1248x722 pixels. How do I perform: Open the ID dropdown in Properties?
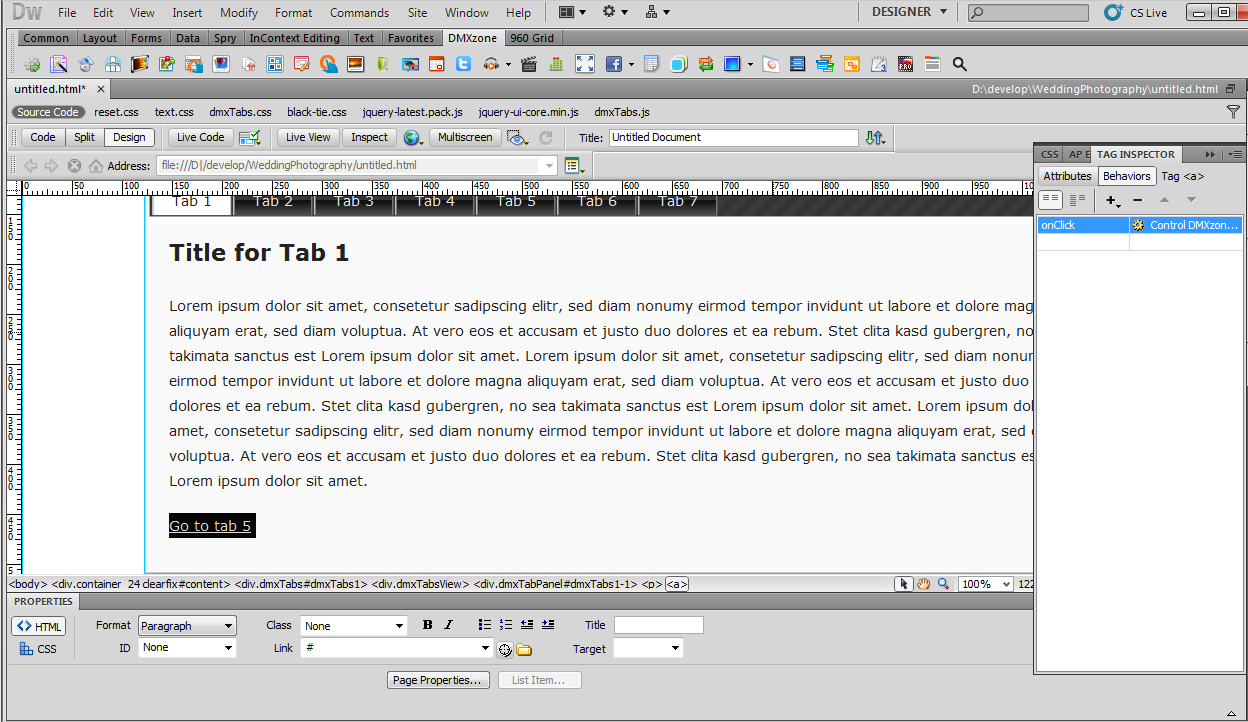(187, 648)
